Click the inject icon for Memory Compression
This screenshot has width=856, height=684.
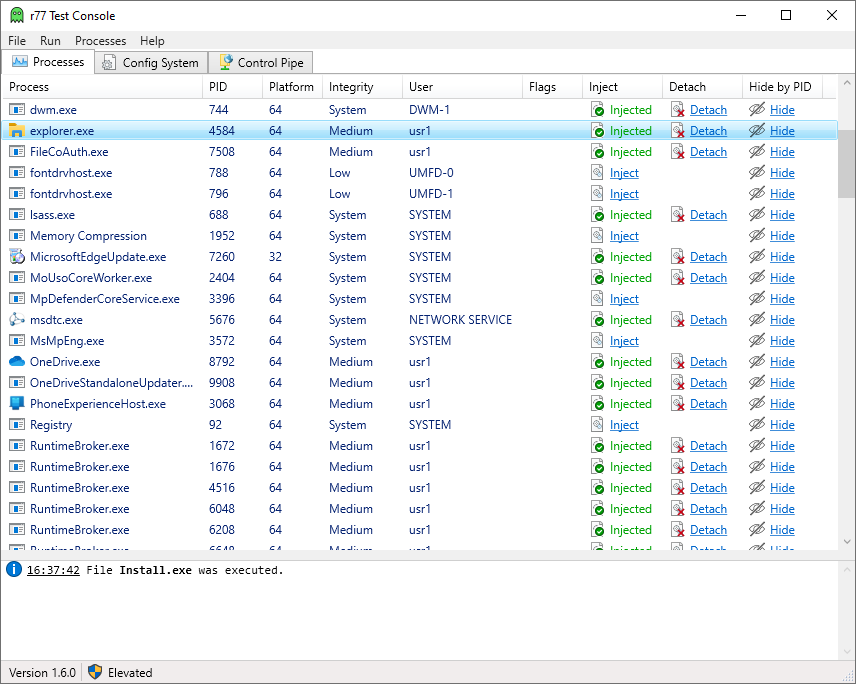[598, 236]
